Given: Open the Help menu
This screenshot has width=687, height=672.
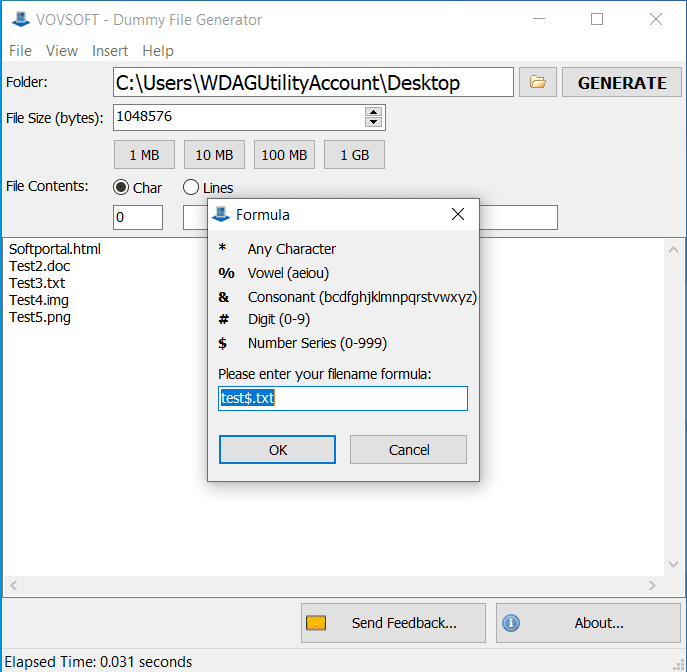Looking at the screenshot, I should tap(158, 51).
